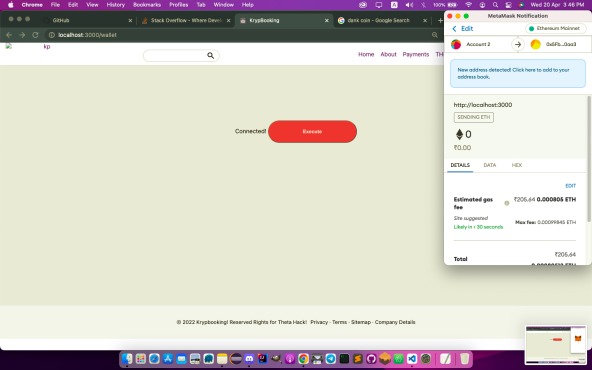Select the DATA tab in MetaMask

pos(490,165)
